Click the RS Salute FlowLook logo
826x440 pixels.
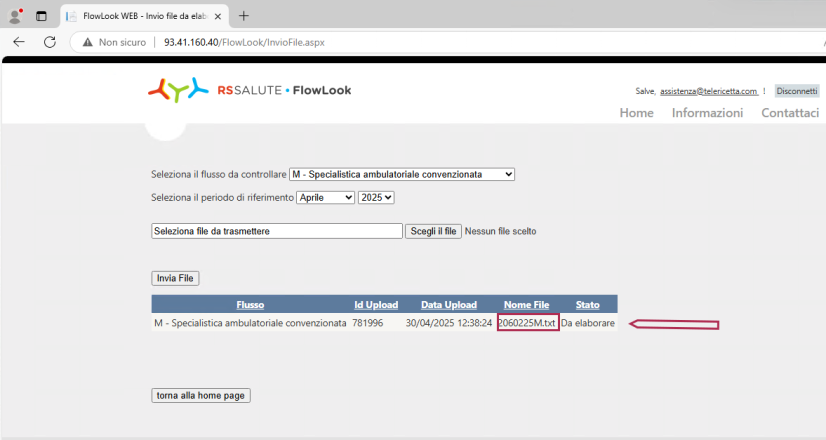coord(250,91)
